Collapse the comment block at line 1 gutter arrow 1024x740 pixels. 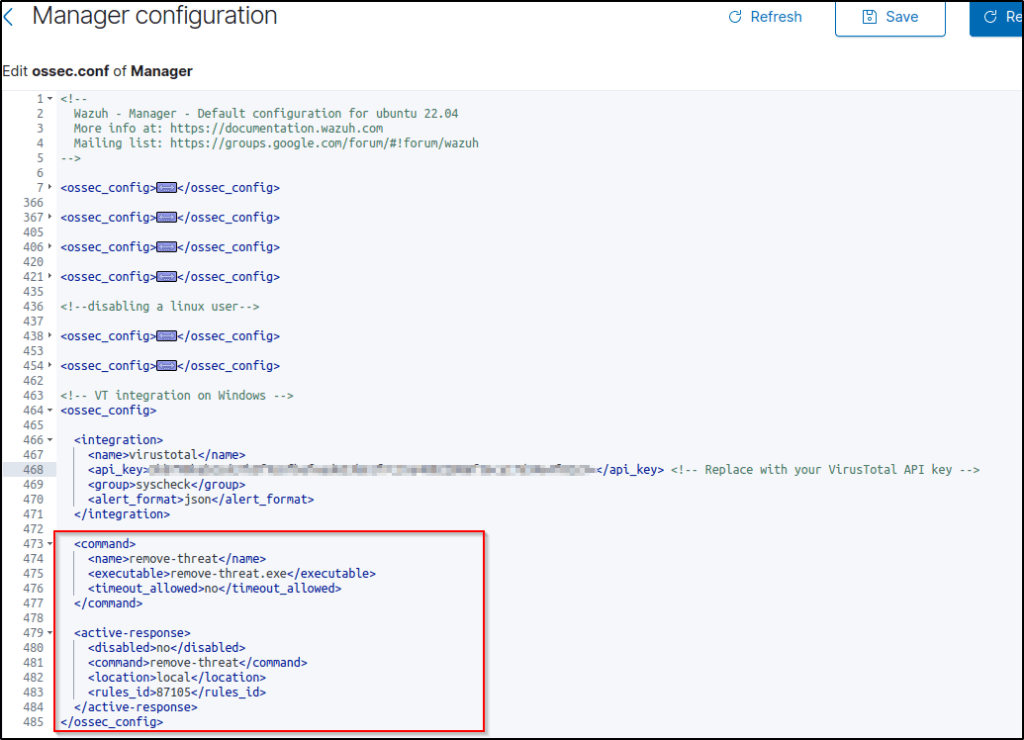coord(50,99)
